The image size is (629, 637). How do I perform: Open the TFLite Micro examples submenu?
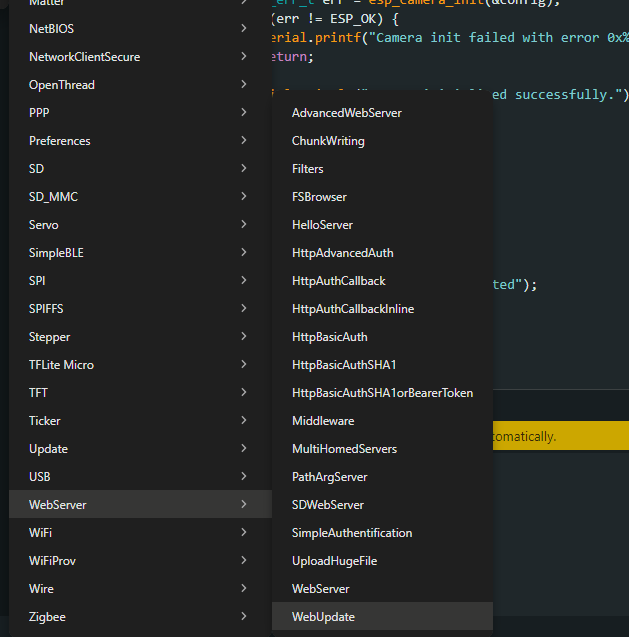tap(140, 365)
